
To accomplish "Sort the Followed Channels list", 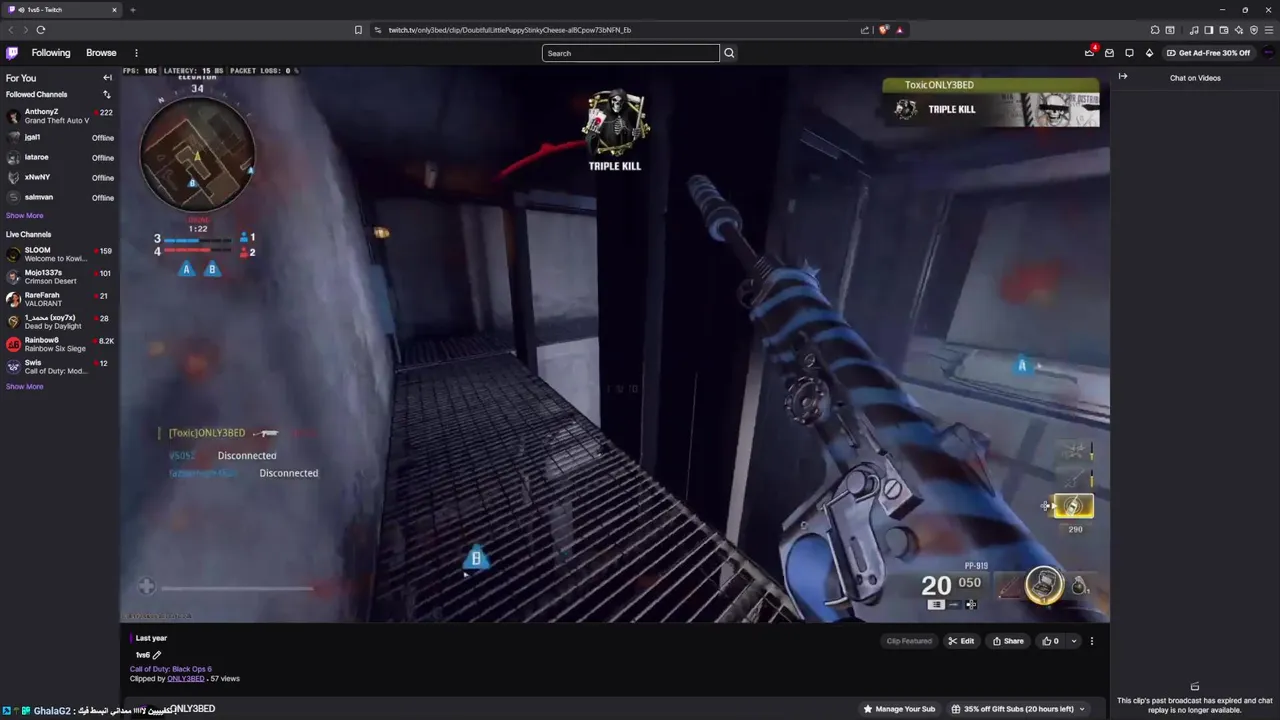I will [x=107, y=95].
